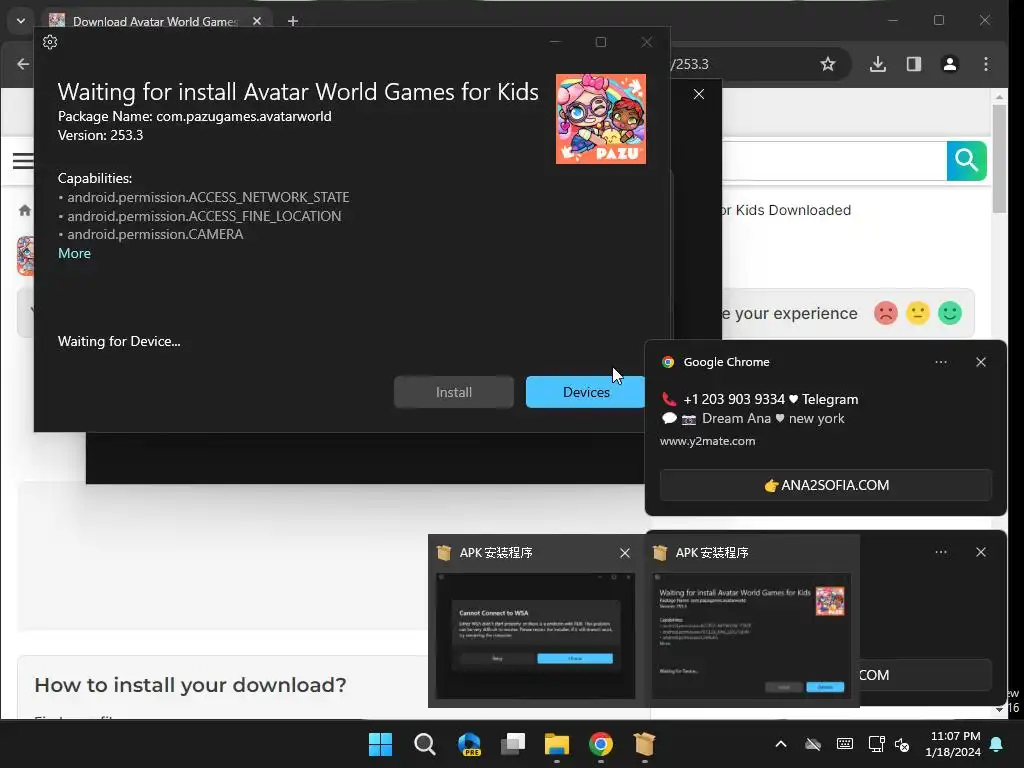The height and width of the screenshot is (768, 1024).
Task: Click the Version: 253.3 text
Action: [x=101, y=135]
